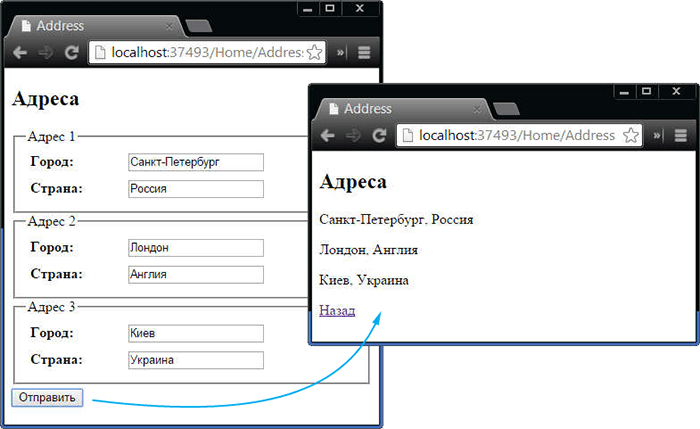700x429 pixels.
Task: Click the Адрес 3 fieldset legend
Action: [51, 307]
